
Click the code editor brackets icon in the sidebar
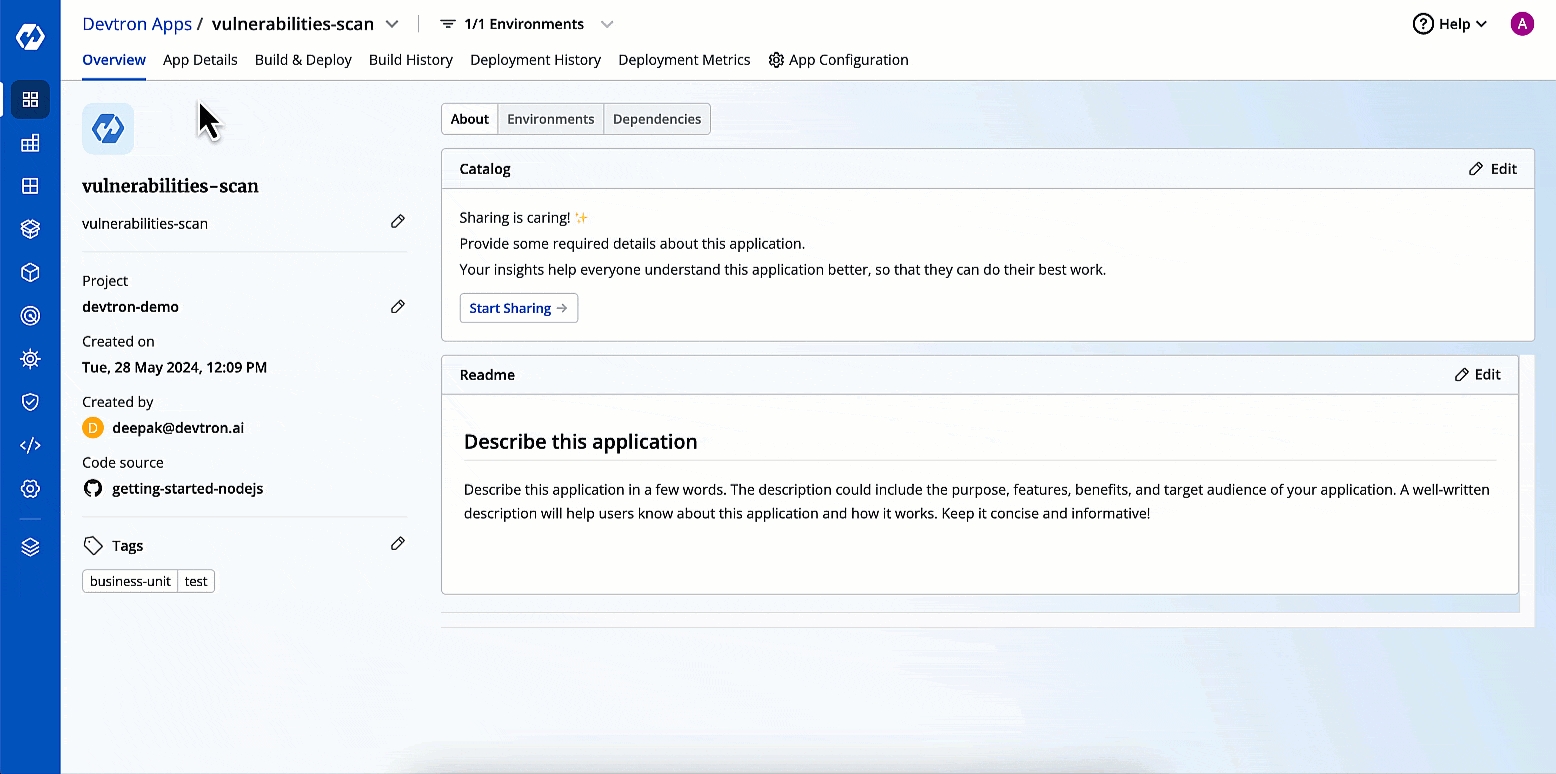[30, 445]
